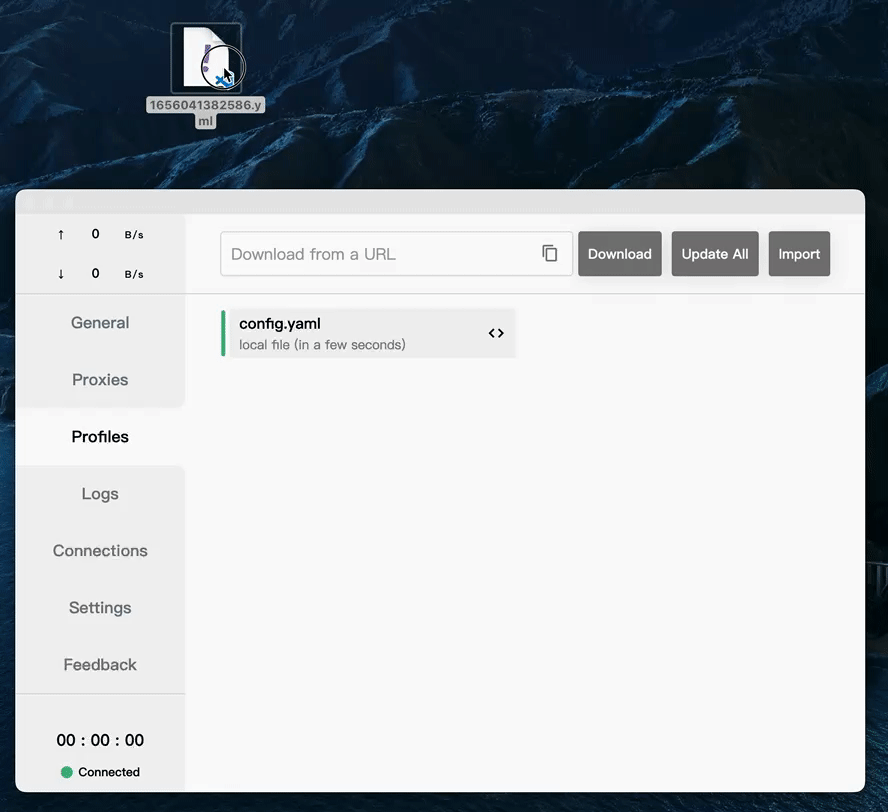
Task: Focus the Download from a URL field
Action: tap(380, 254)
